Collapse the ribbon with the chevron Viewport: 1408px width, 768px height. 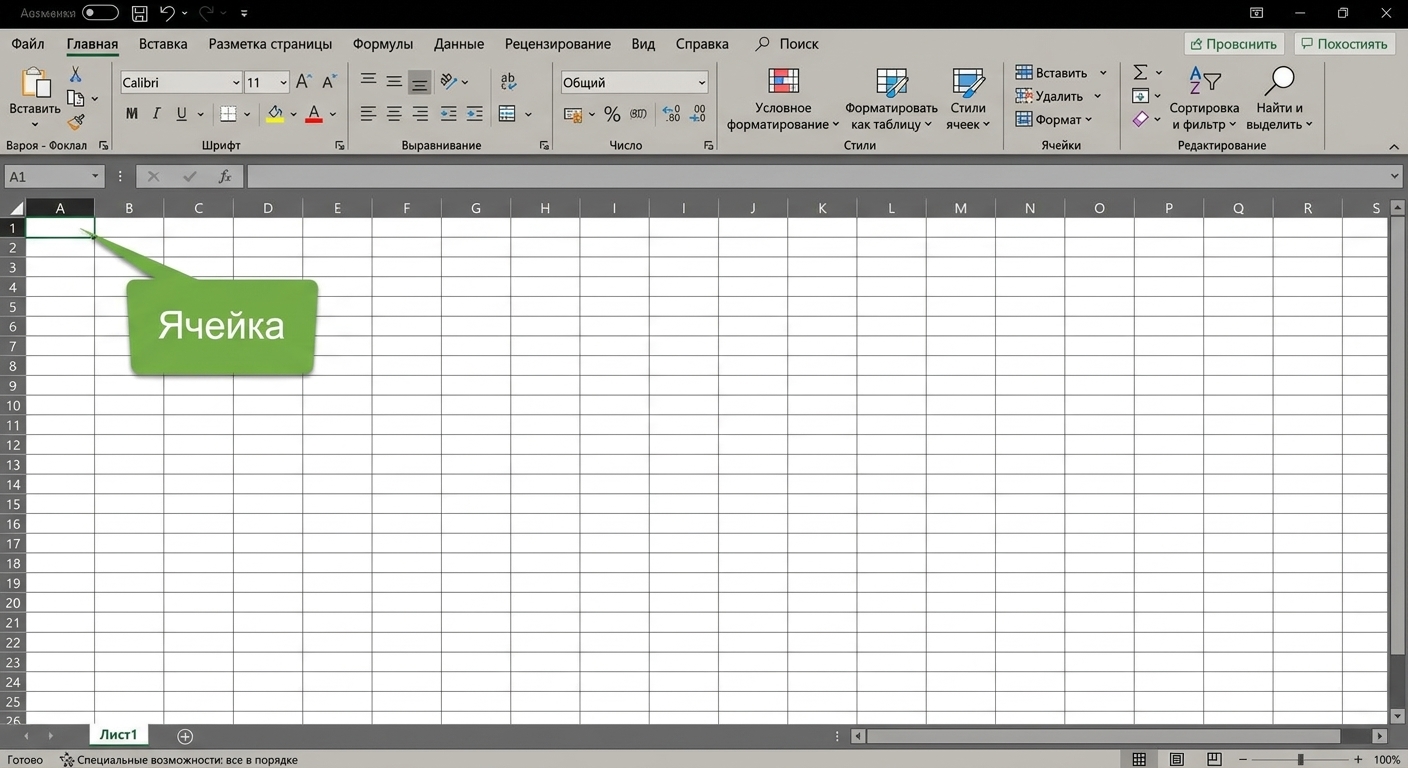point(1395,147)
